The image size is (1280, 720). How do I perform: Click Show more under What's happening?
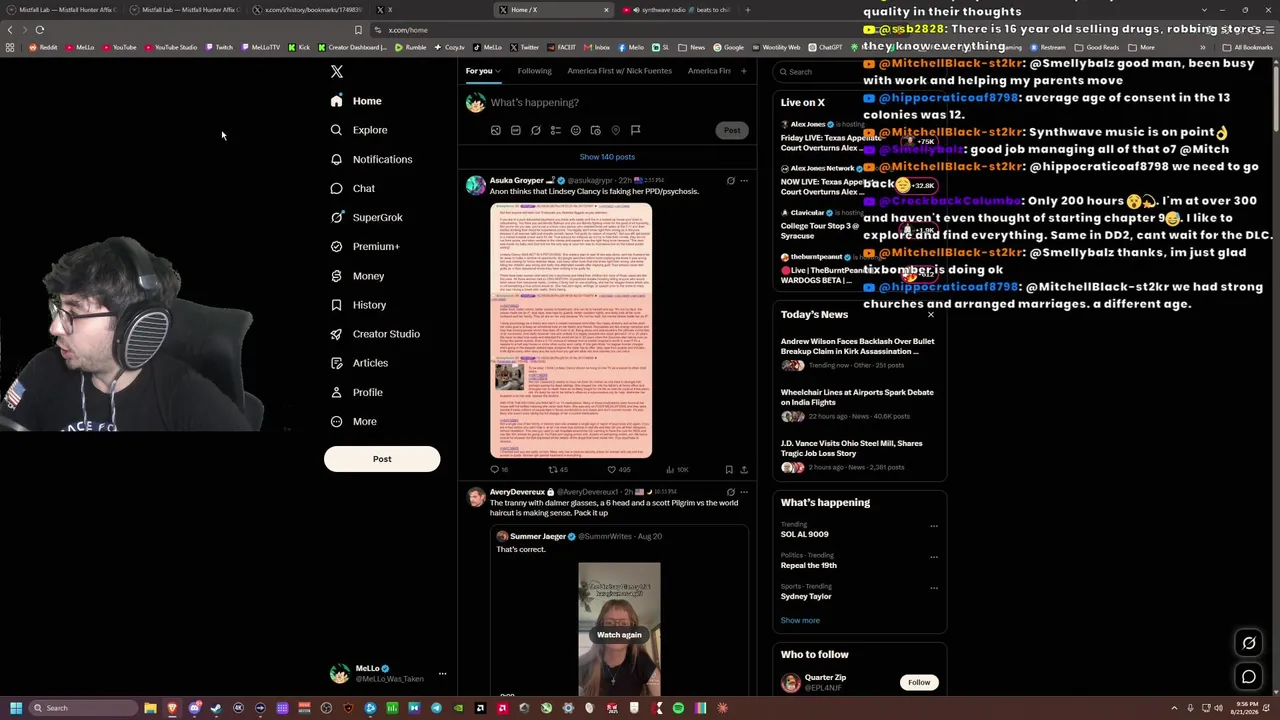pyautogui.click(x=800, y=620)
